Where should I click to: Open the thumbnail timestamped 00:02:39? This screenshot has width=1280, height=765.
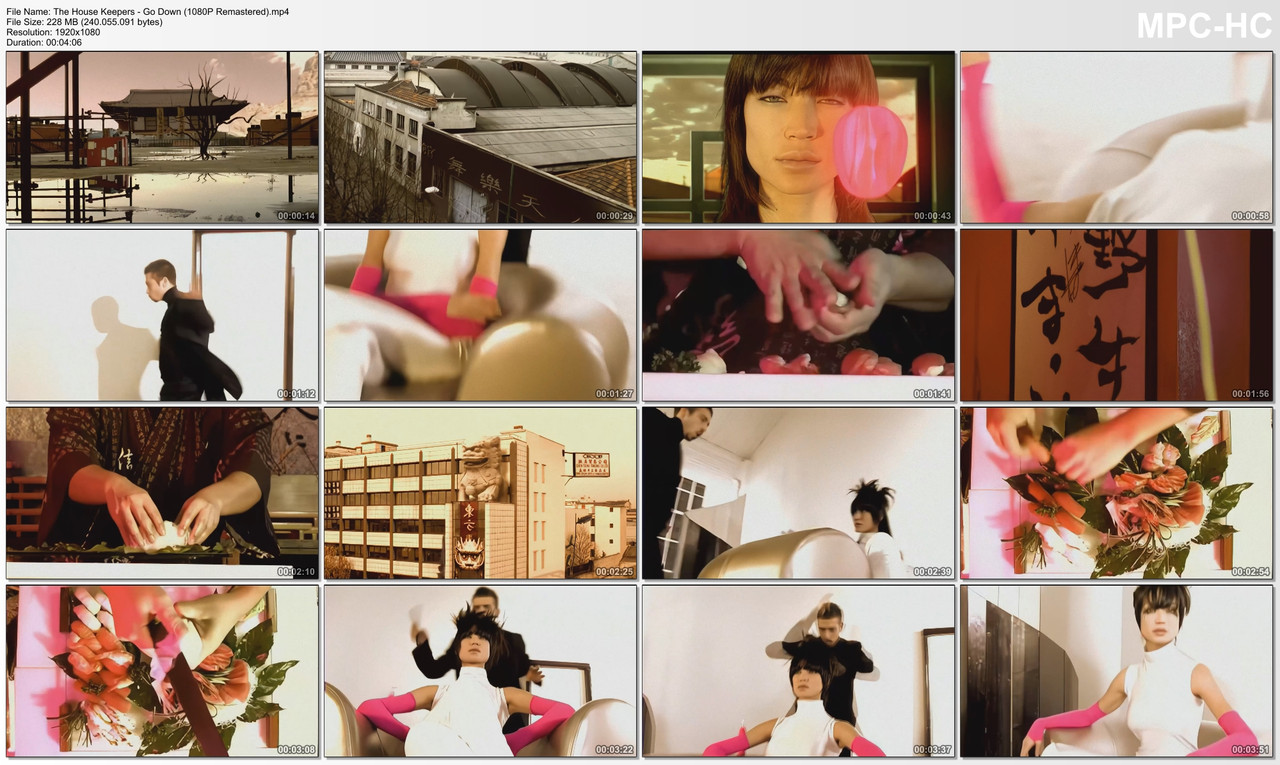coord(798,493)
